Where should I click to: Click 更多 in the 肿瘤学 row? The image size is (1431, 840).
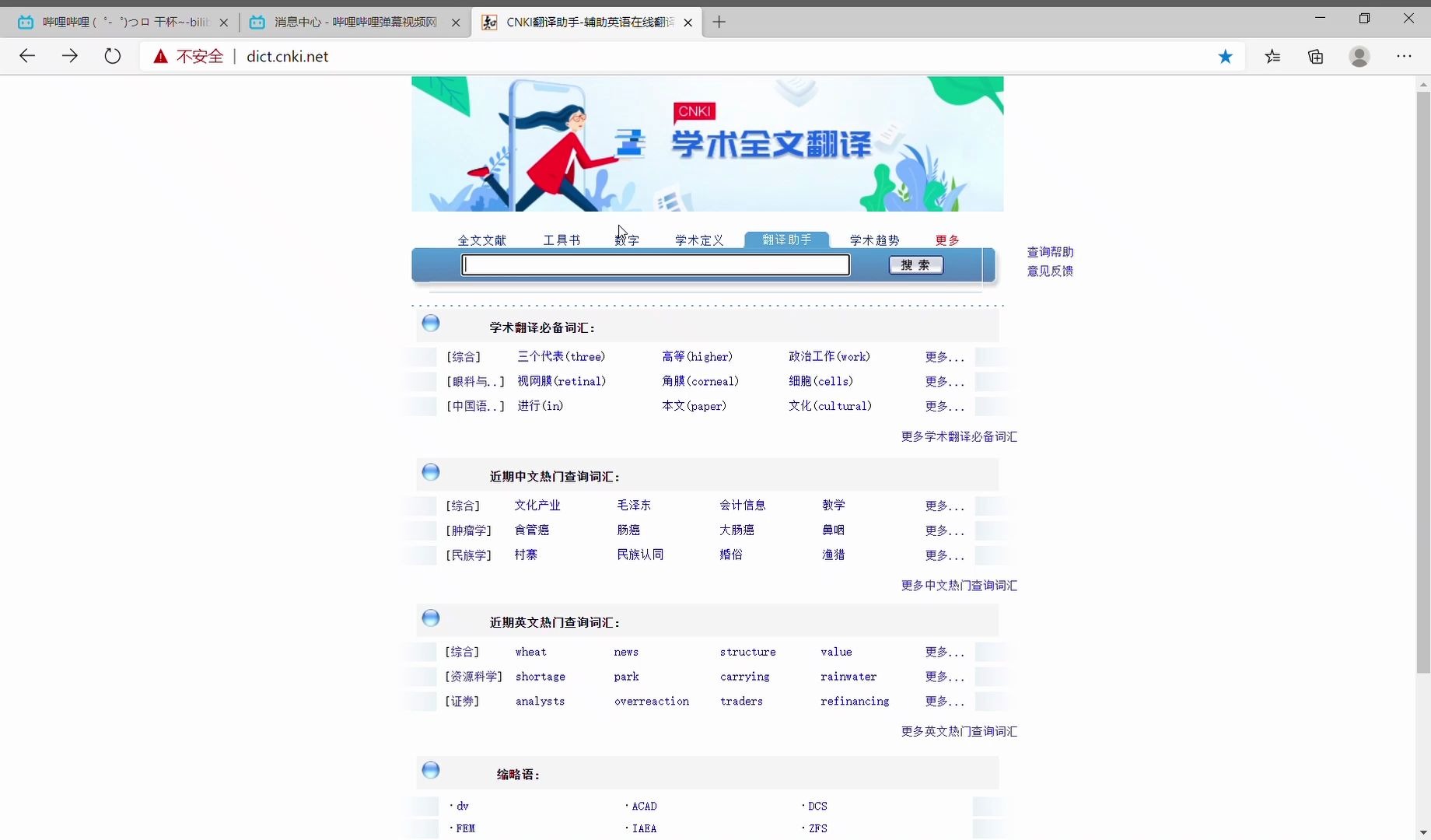point(945,530)
